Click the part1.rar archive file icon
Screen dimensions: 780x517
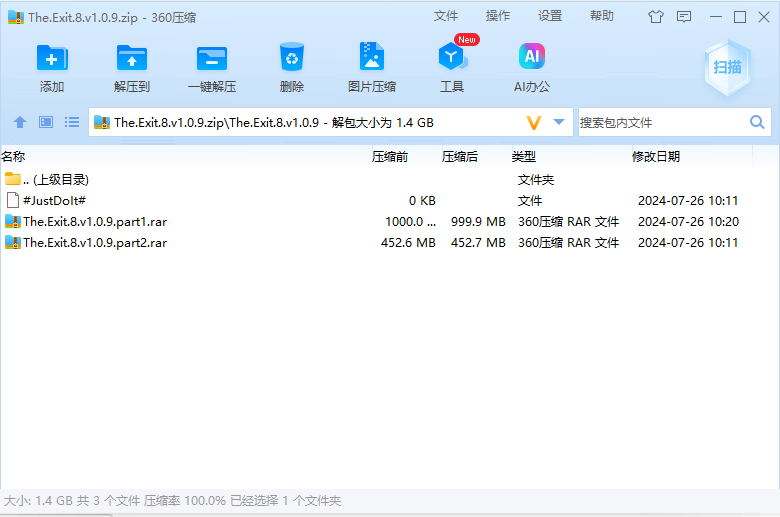tap(13, 221)
